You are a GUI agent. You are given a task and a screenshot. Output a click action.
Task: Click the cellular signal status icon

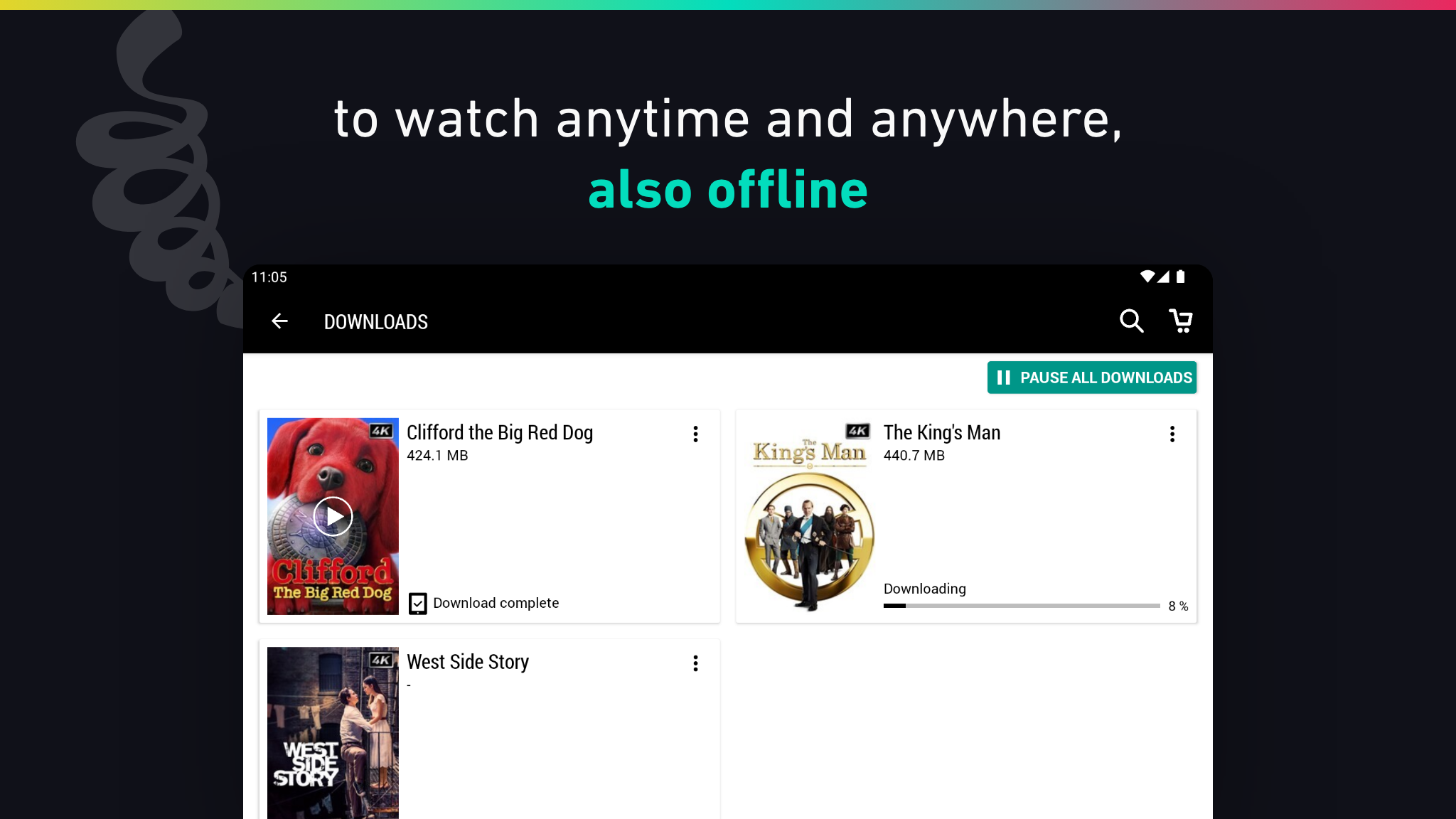1163,277
